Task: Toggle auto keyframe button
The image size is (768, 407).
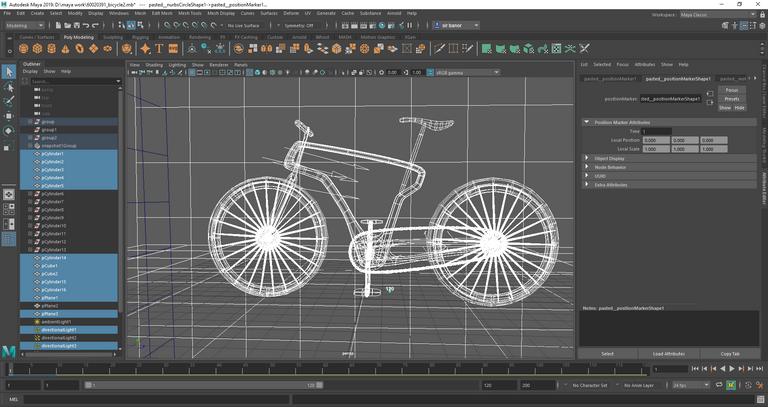Action: point(731,384)
